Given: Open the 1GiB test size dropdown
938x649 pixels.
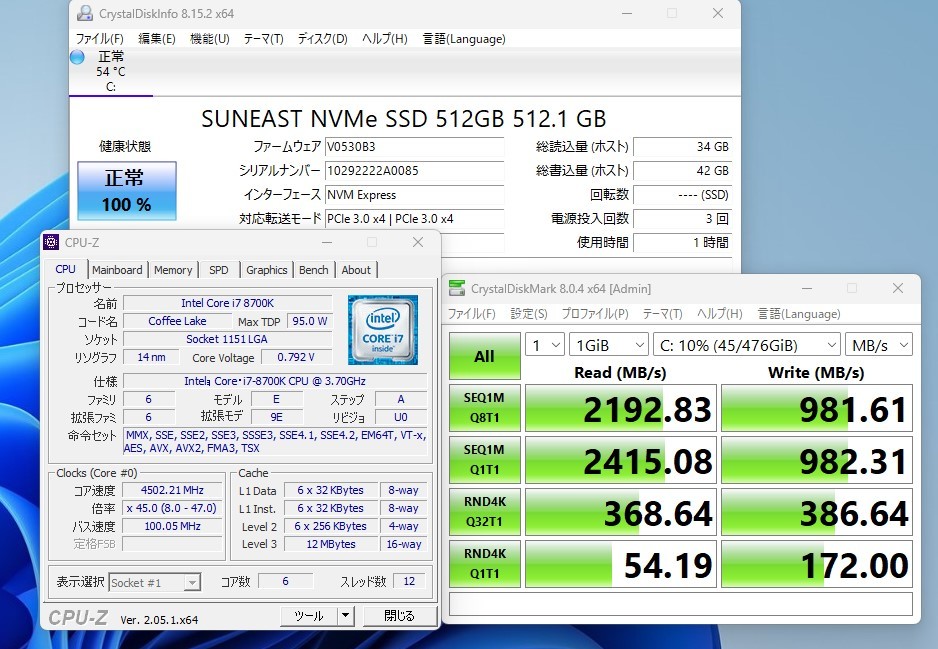Looking at the screenshot, I should 608,345.
